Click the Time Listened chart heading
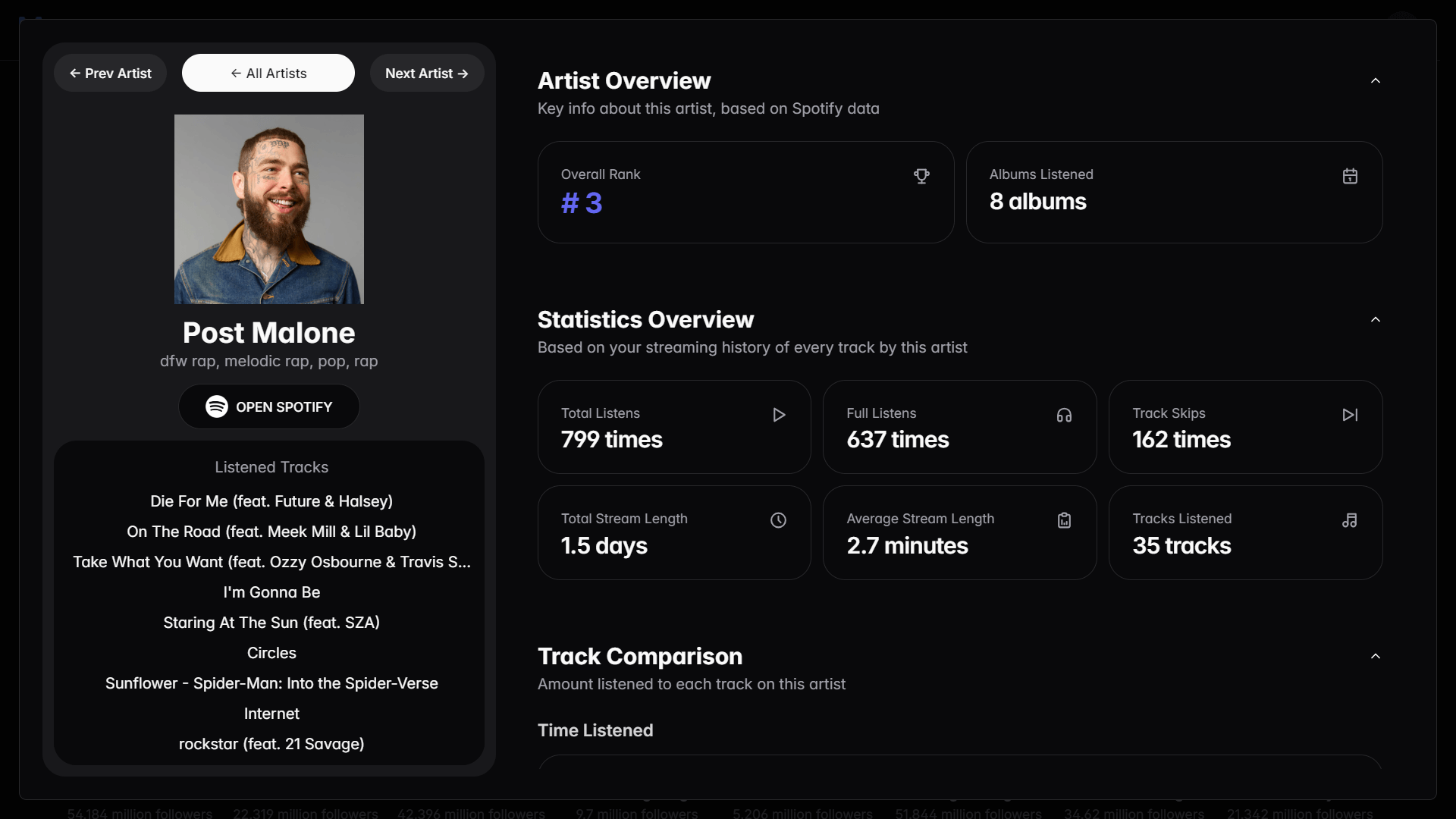Viewport: 1456px width, 819px height. point(595,730)
